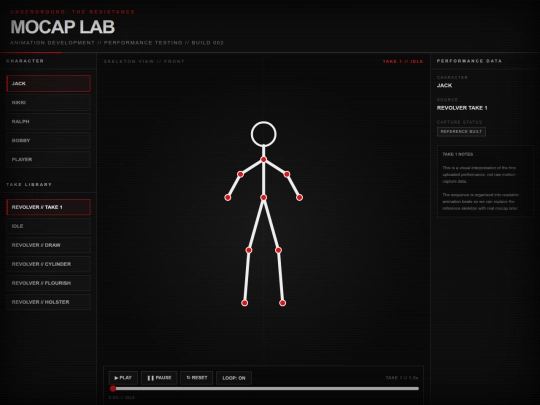Select the JACK character
The image size is (540, 405).
(49, 84)
